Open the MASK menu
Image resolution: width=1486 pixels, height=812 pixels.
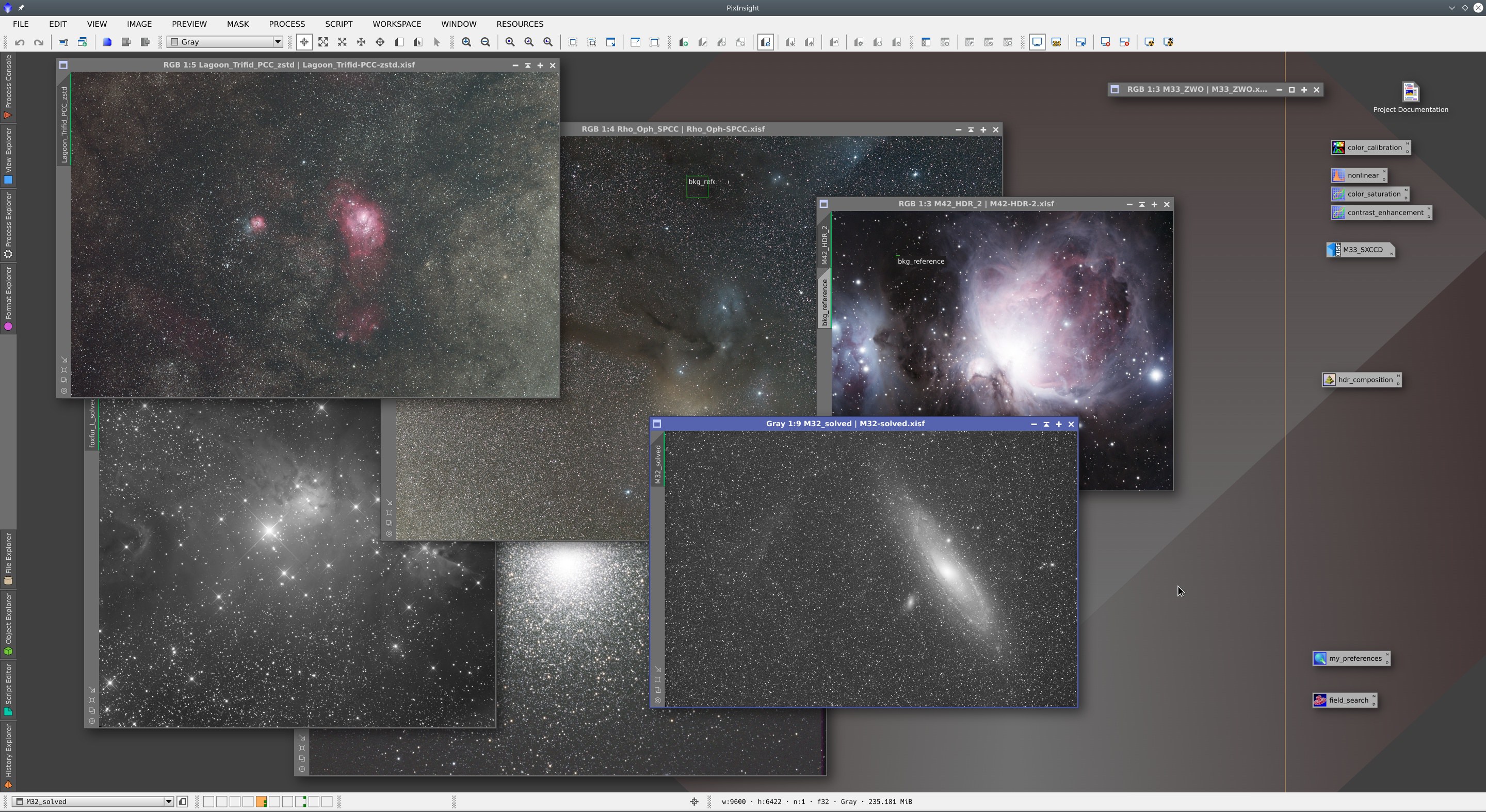pos(238,24)
